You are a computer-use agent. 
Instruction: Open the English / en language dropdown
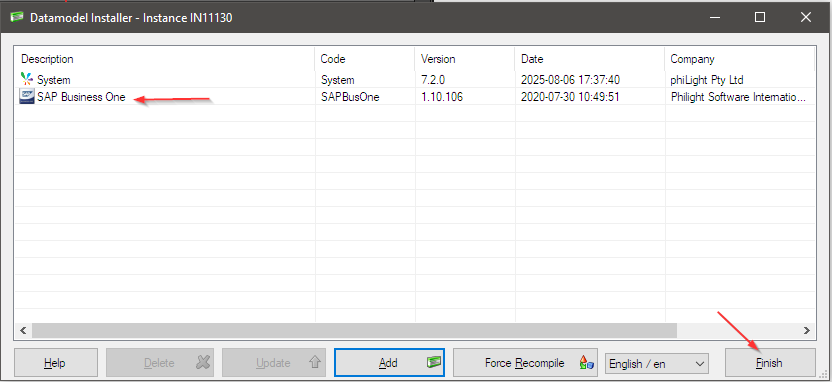[656, 363]
